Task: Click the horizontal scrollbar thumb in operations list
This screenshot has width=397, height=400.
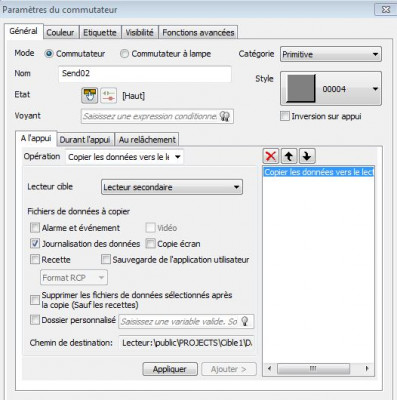Action: click(313, 369)
